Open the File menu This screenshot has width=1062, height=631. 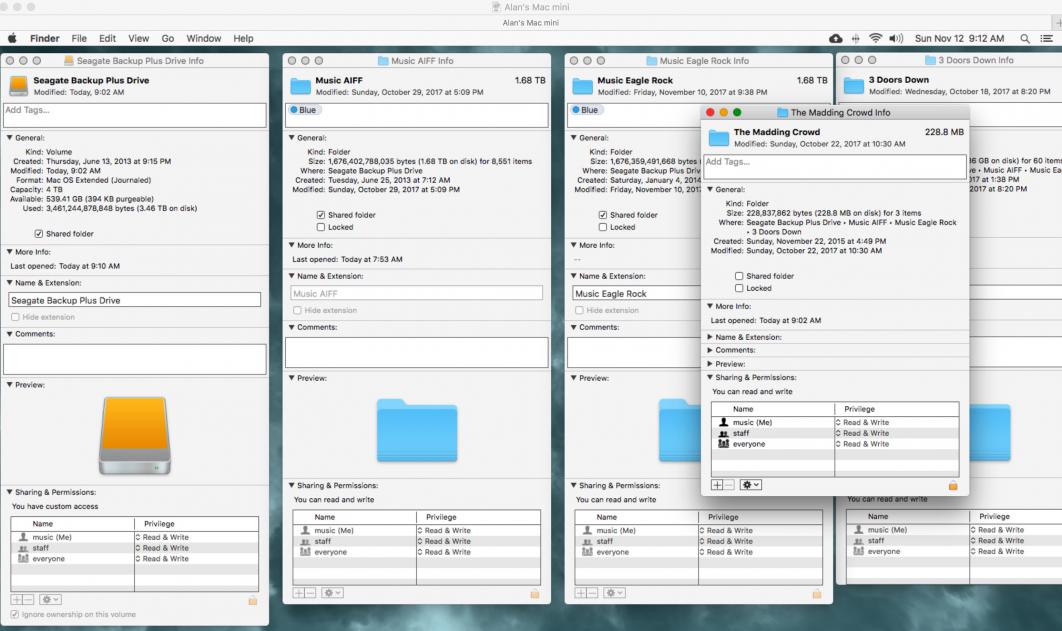point(78,38)
